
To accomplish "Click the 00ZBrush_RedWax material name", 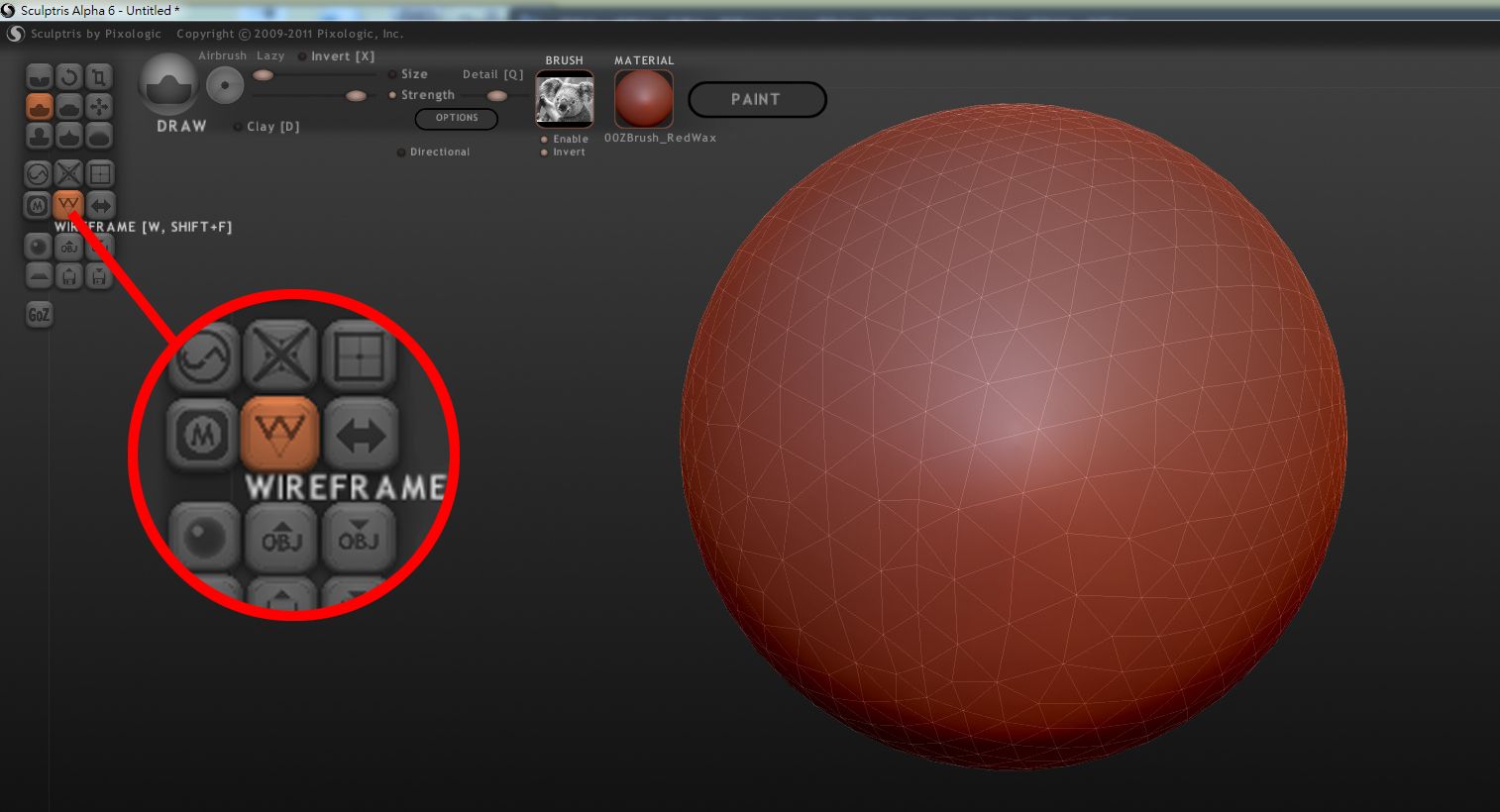I will (661, 139).
